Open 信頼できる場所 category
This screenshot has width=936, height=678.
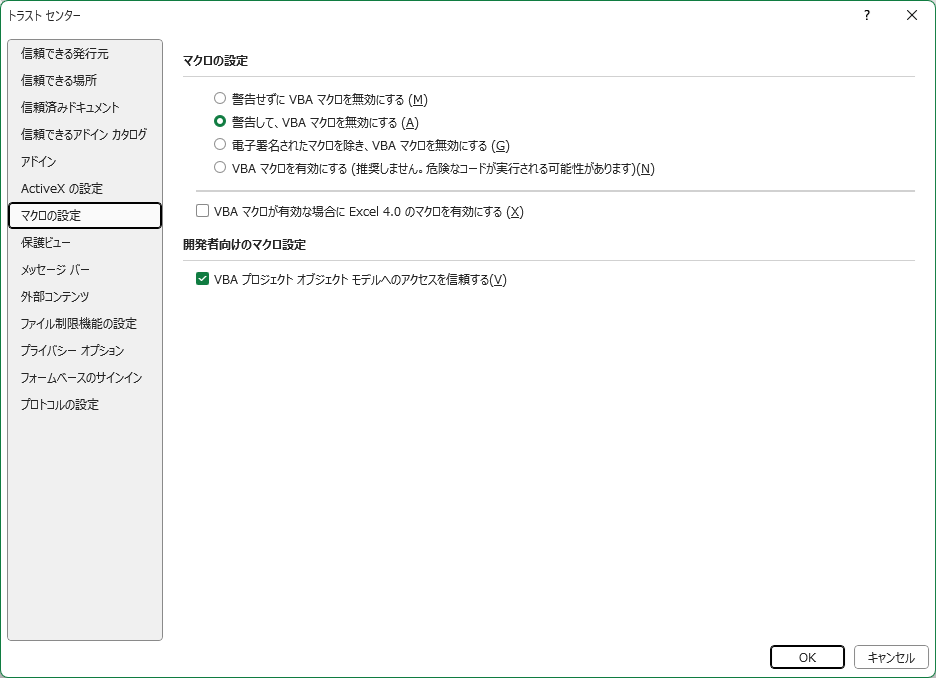click(59, 80)
